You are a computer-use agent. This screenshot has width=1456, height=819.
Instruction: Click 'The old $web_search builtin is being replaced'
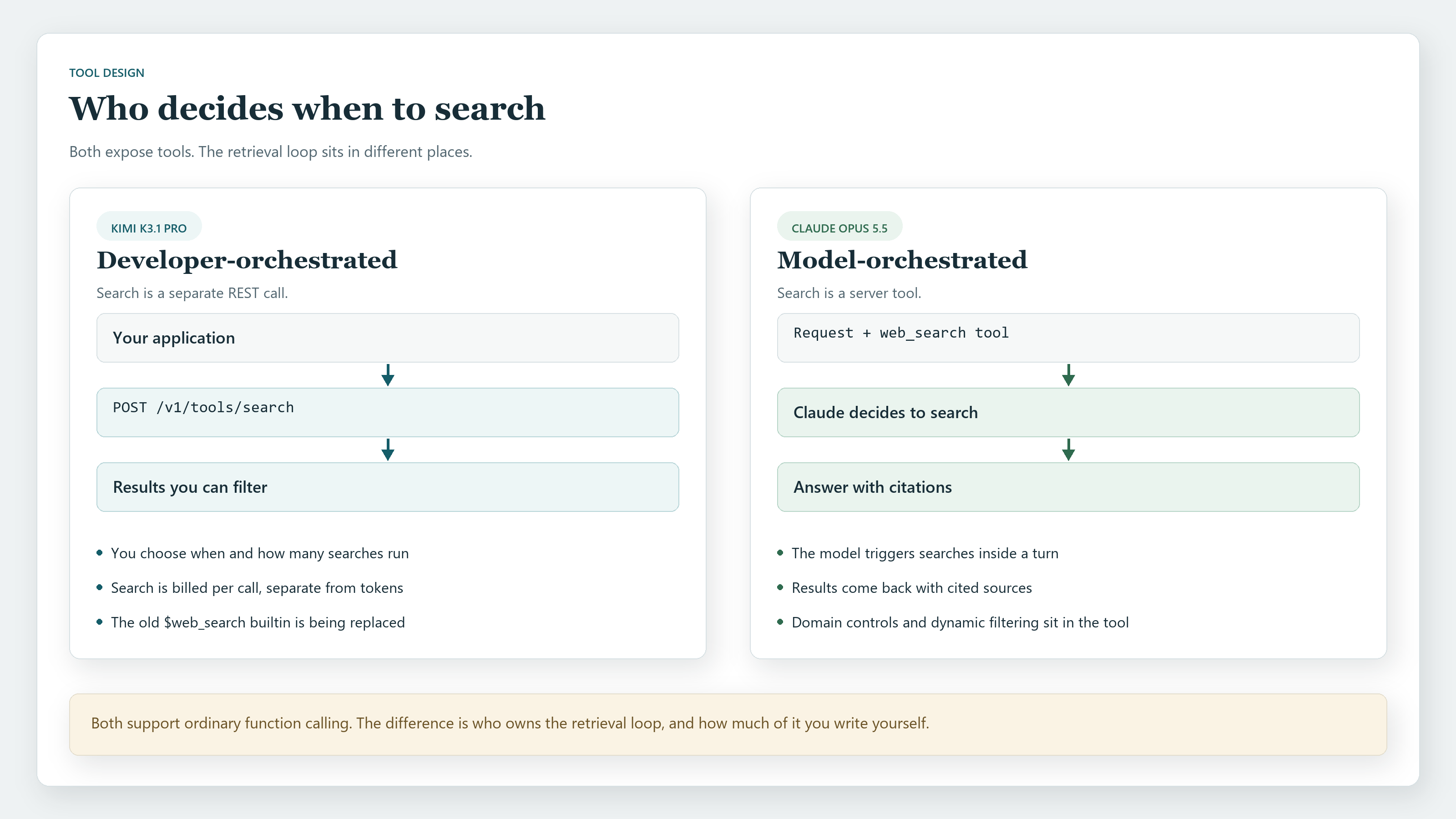pos(258,622)
